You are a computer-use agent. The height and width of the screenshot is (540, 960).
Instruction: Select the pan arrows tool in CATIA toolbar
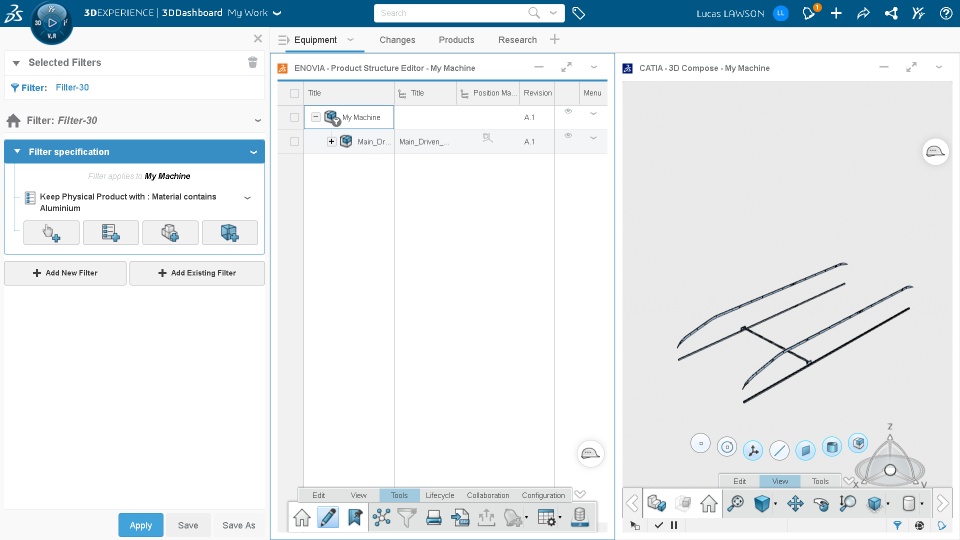(x=795, y=503)
